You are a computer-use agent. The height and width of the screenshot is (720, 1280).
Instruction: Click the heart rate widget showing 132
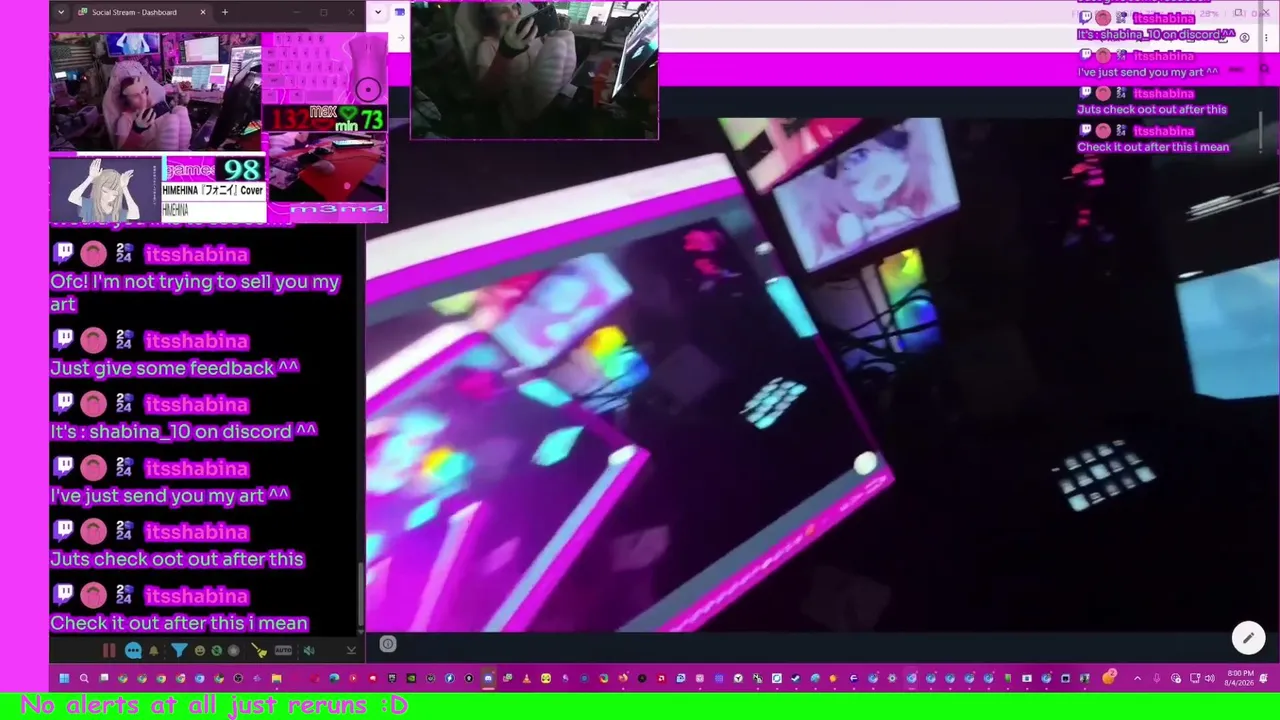point(324,119)
